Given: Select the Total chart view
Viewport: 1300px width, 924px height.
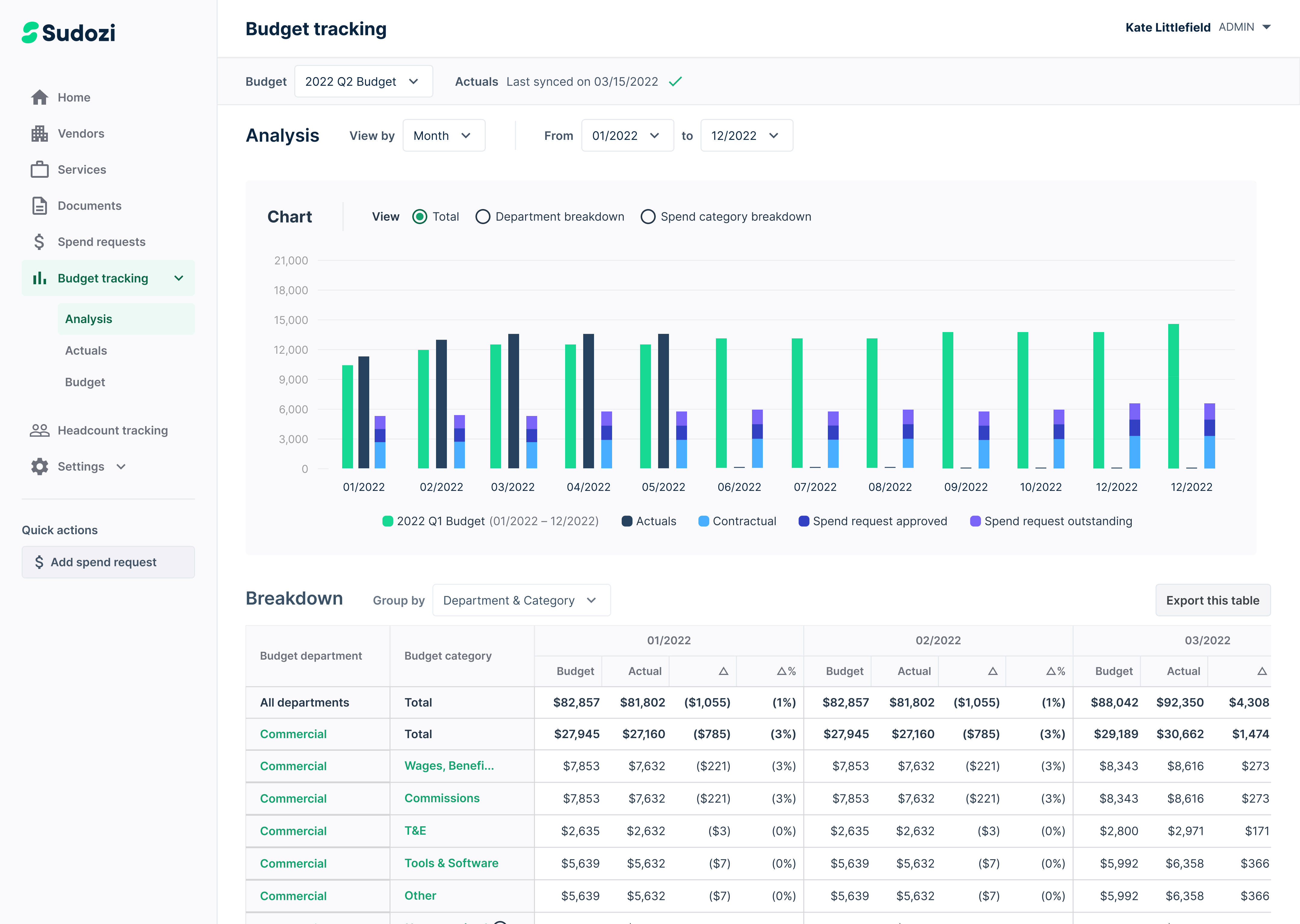Looking at the screenshot, I should [419, 217].
